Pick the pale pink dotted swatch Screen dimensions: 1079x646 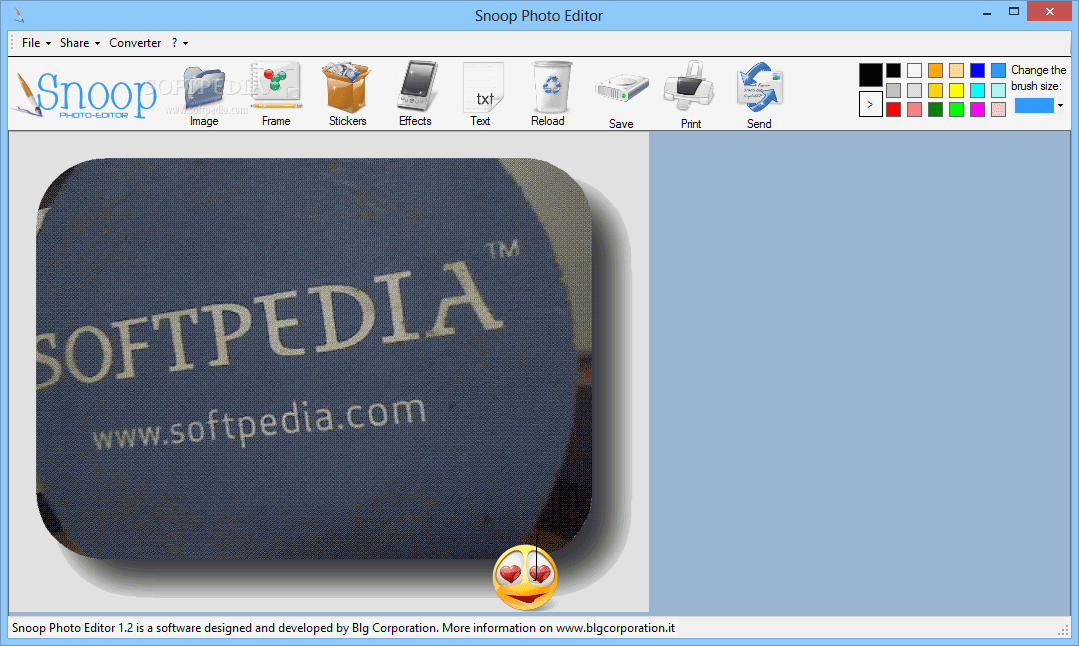[998, 109]
